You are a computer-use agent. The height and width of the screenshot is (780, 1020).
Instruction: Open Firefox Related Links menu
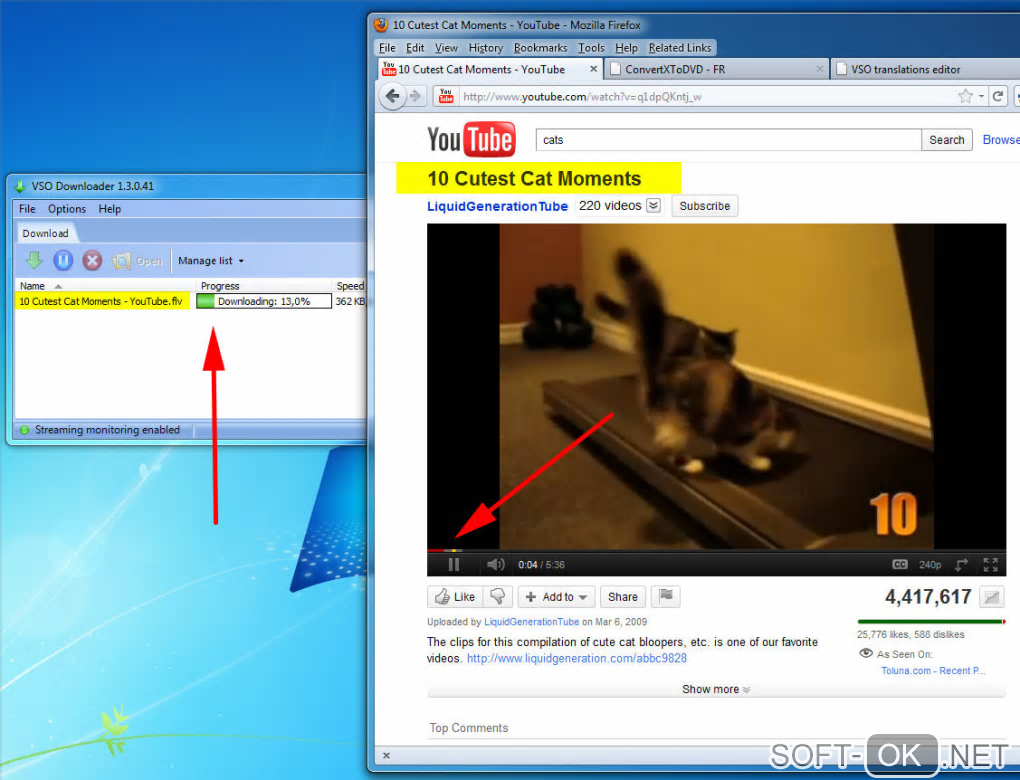coord(680,47)
